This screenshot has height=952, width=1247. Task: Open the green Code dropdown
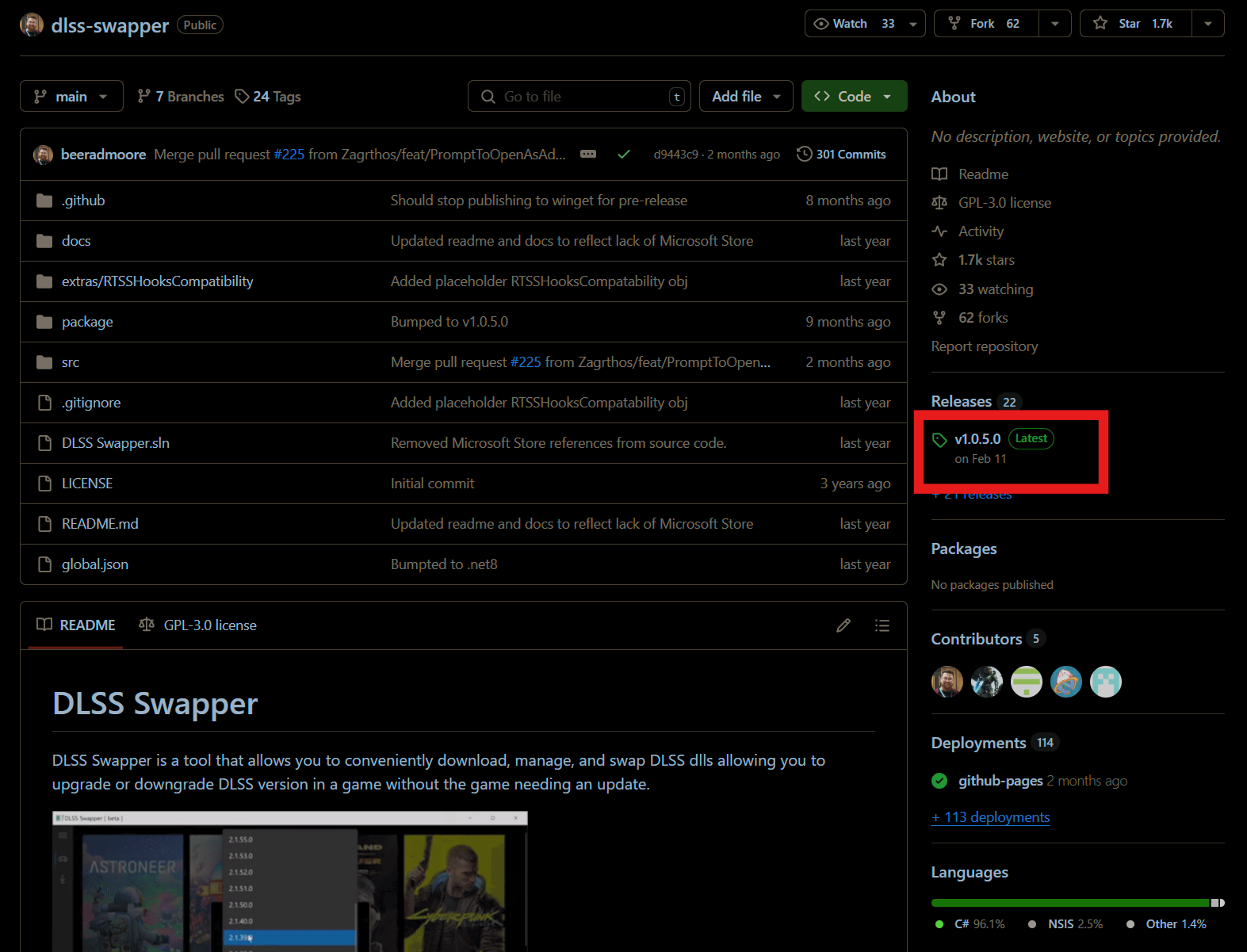[x=854, y=96]
